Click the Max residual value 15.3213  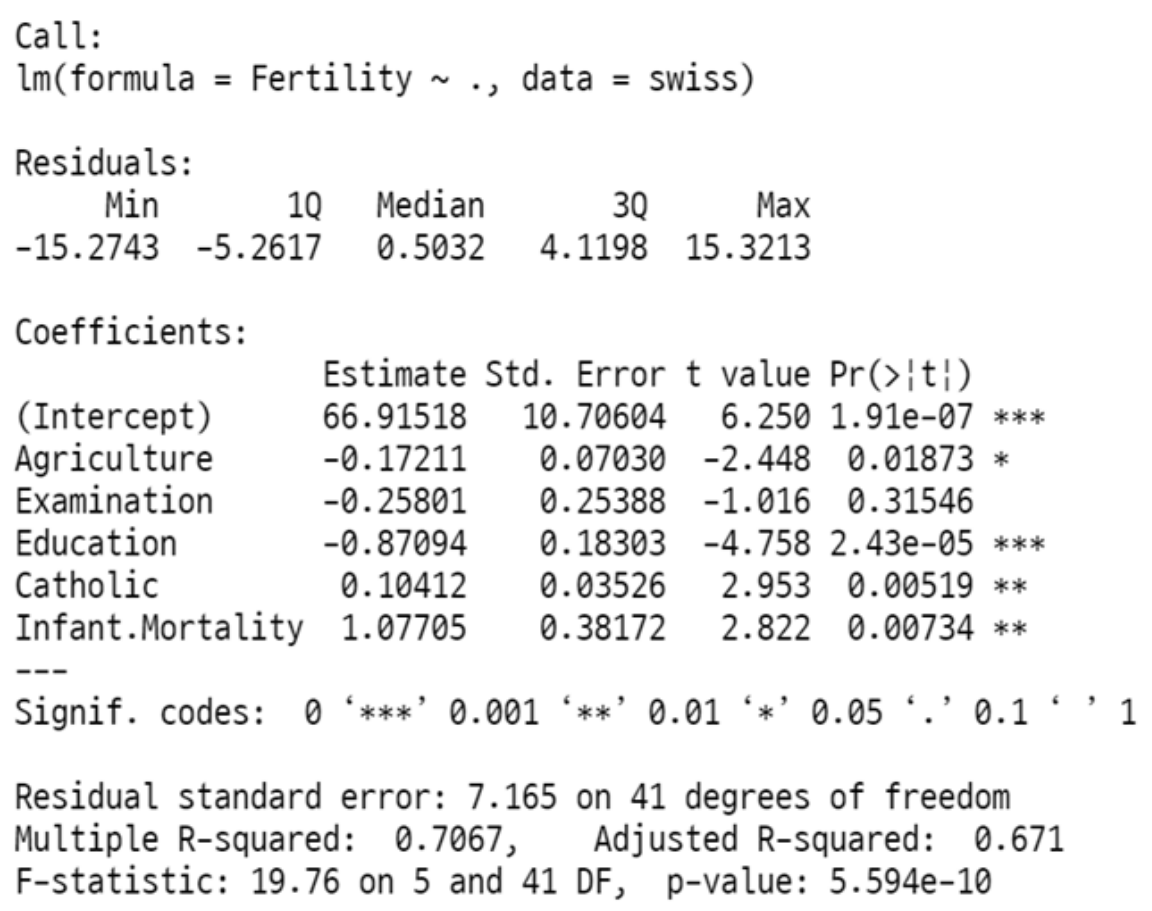pos(748,248)
